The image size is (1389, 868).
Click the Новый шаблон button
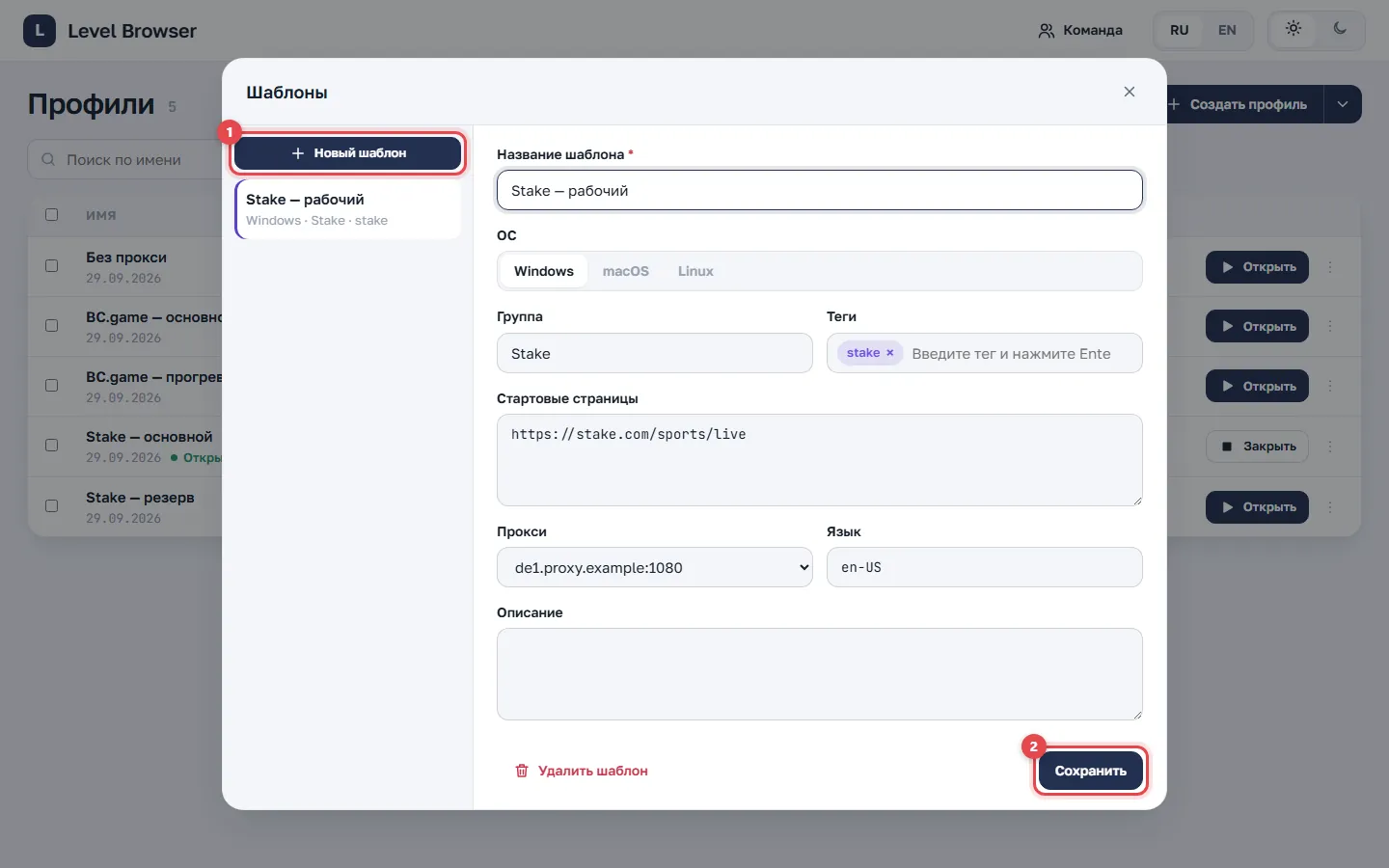click(348, 153)
